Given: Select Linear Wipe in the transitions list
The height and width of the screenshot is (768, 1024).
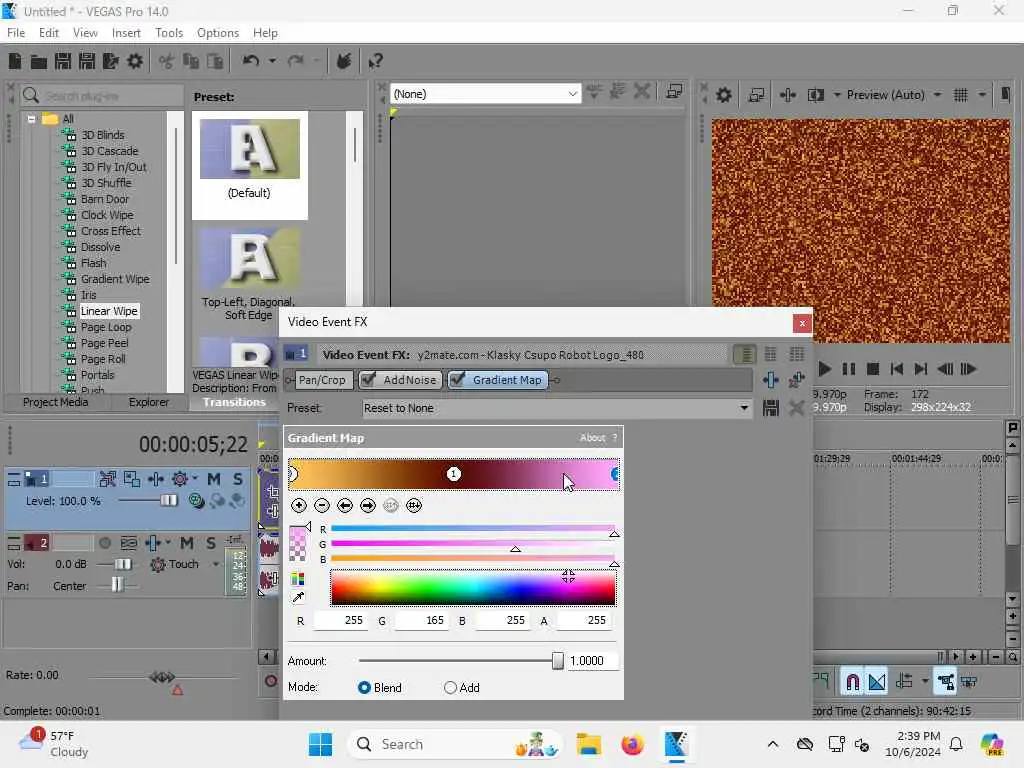Looking at the screenshot, I should [109, 311].
